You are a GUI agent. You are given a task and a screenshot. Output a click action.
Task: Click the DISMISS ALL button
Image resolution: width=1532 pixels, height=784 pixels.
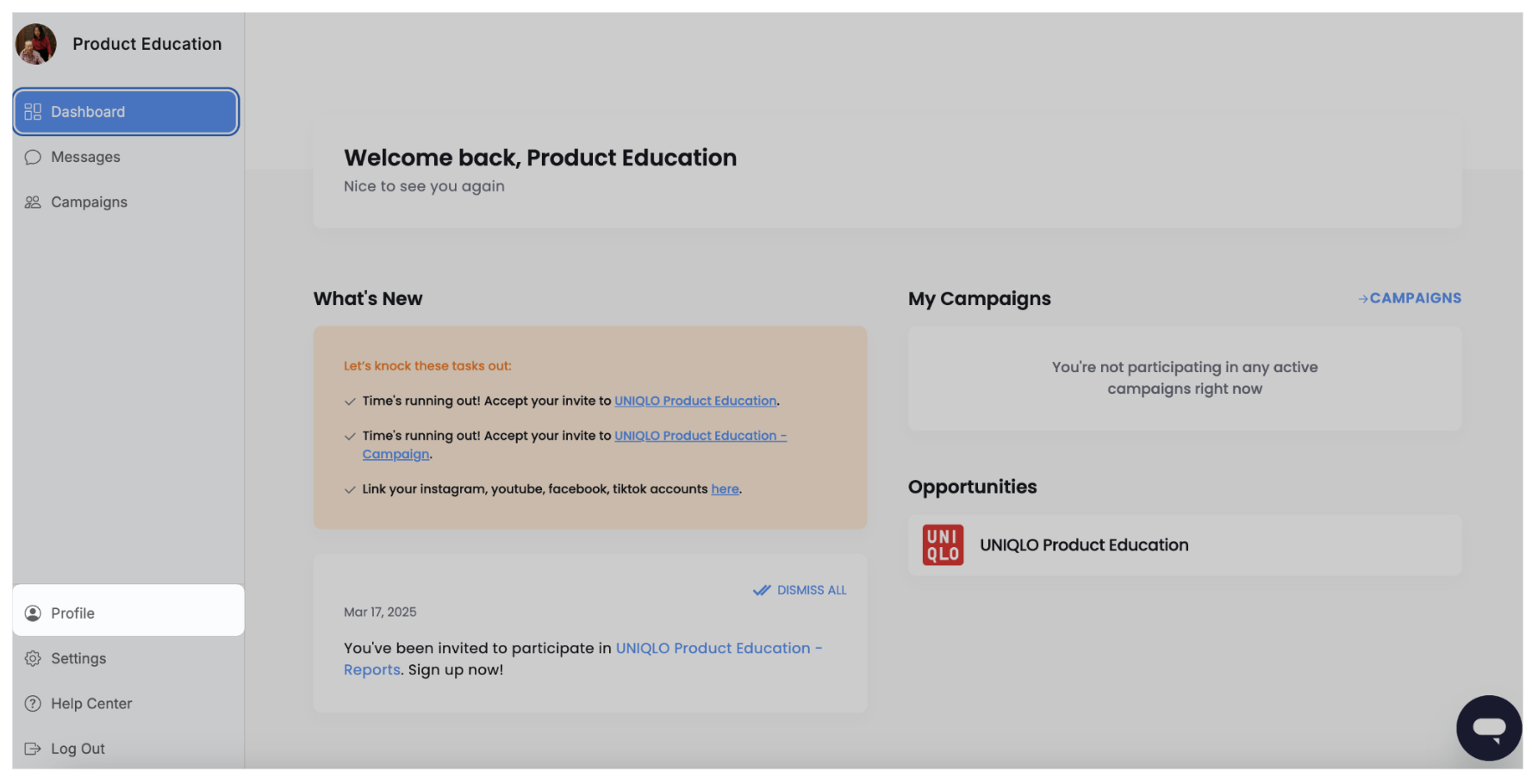800,590
